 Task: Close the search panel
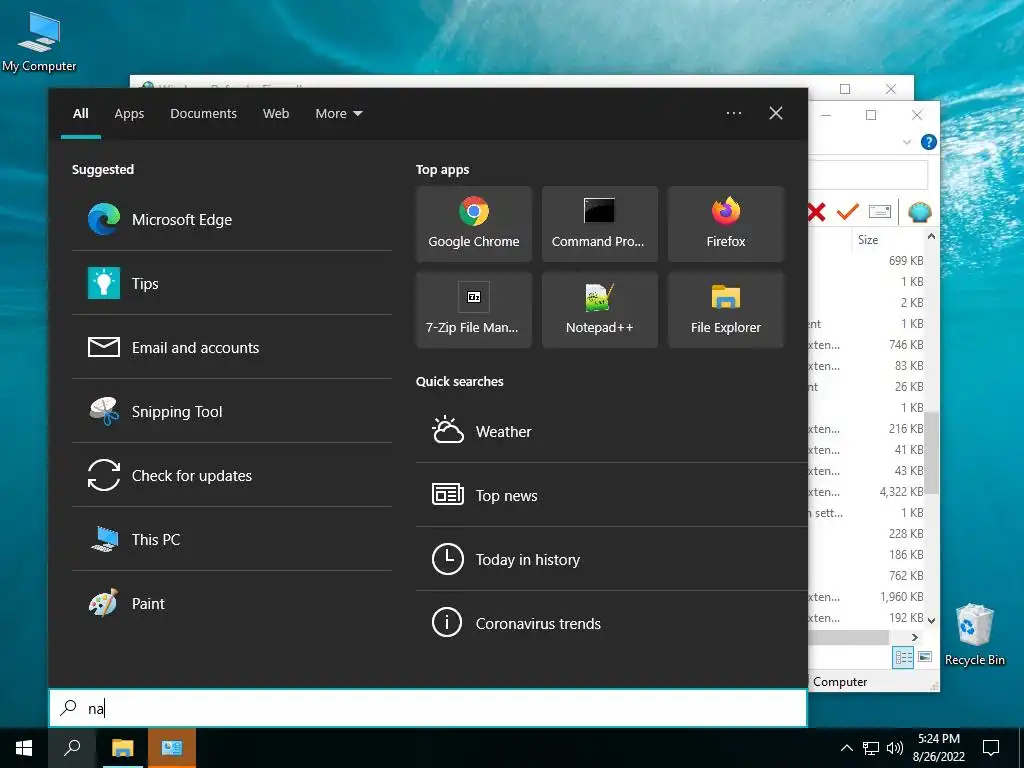point(776,113)
